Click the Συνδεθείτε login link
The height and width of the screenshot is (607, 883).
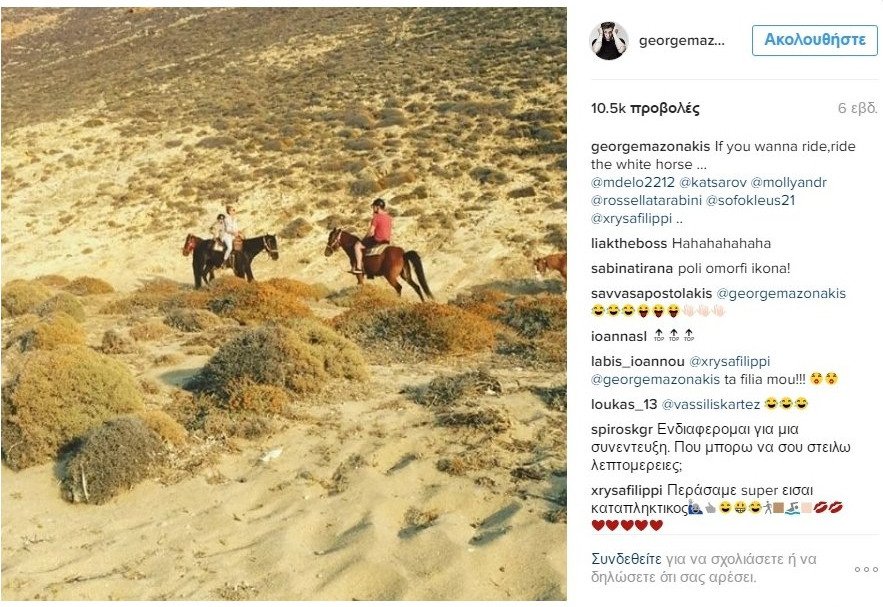626,559
